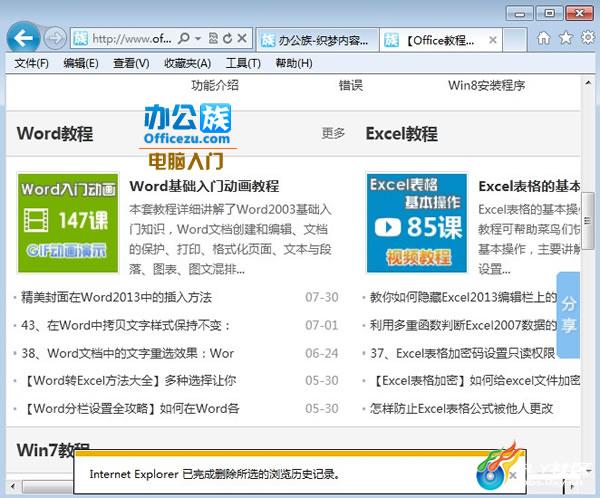Click the 07-30 date text
This screenshot has width=600, height=498.
[322, 297]
